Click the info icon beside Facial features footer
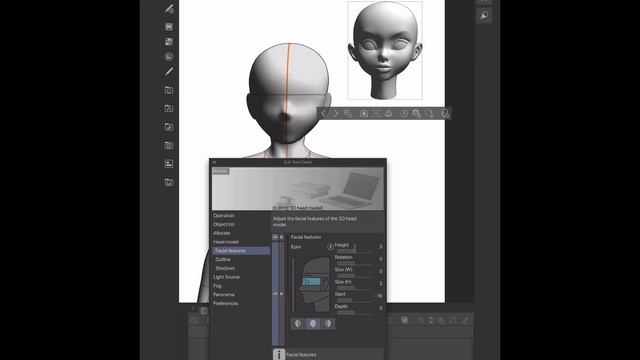The image size is (640, 360). (278, 354)
